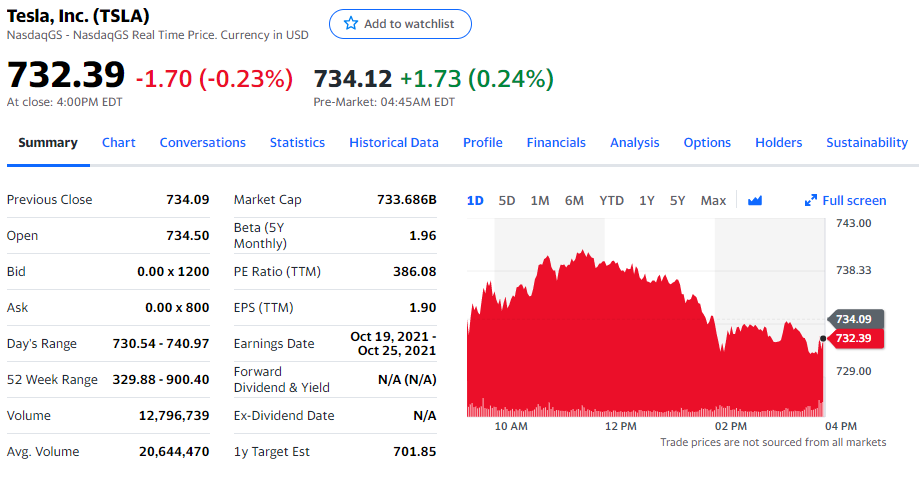The height and width of the screenshot is (492, 919).
Task: Click the Market Cap value 733.686B
Action: point(407,199)
